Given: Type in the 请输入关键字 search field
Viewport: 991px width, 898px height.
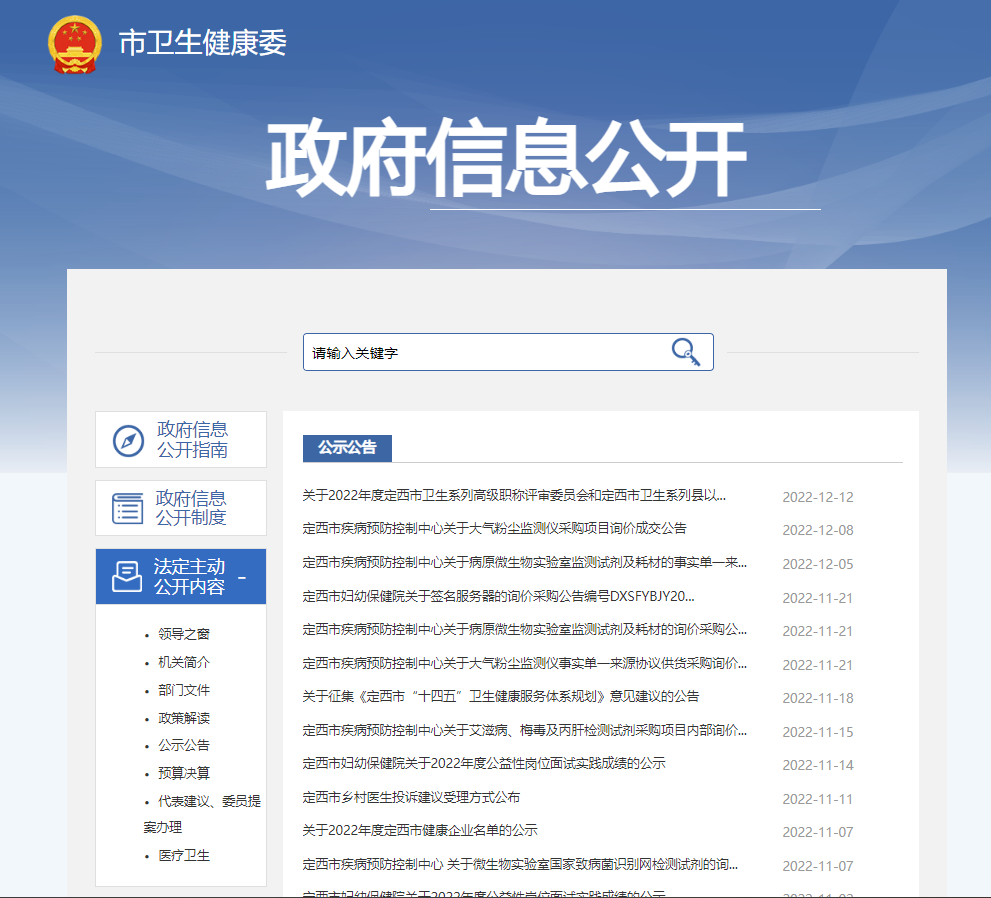Looking at the screenshot, I should [485, 353].
